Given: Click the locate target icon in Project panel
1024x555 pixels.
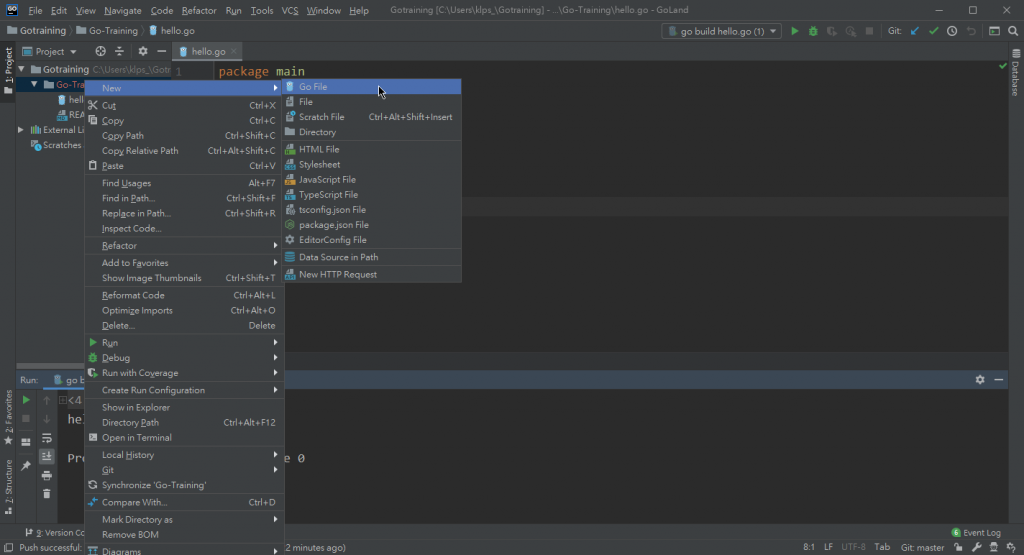Looking at the screenshot, I should pos(100,51).
